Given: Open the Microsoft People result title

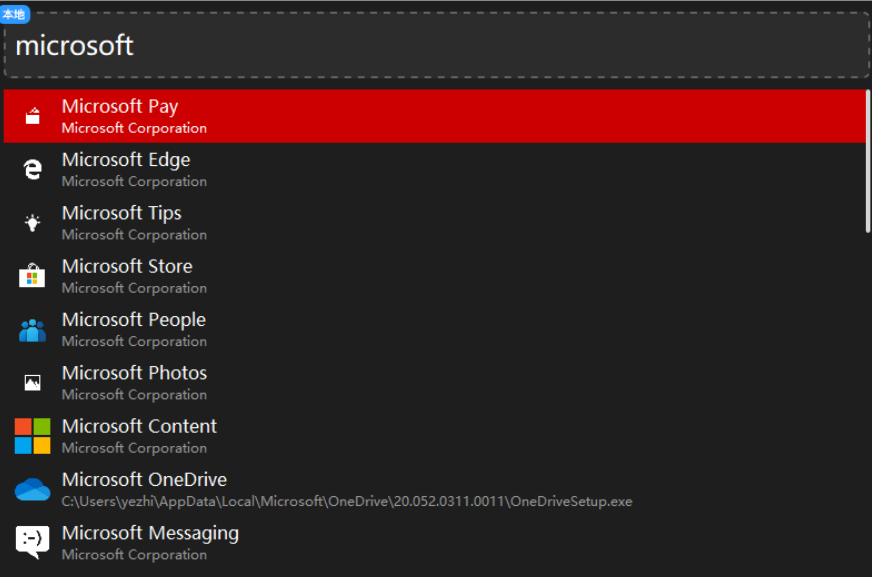Looking at the screenshot, I should tap(134, 320).
